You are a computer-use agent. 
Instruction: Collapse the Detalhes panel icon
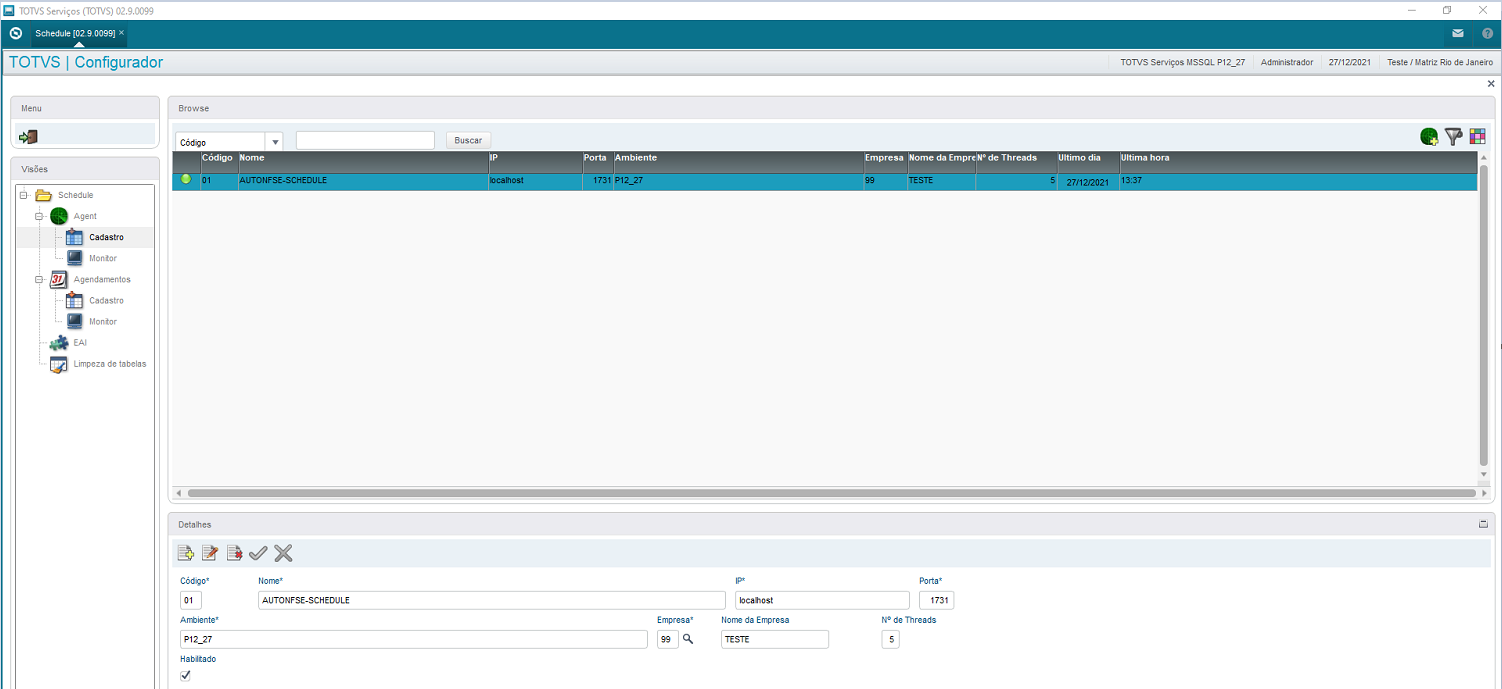(x=1483, y=524)
